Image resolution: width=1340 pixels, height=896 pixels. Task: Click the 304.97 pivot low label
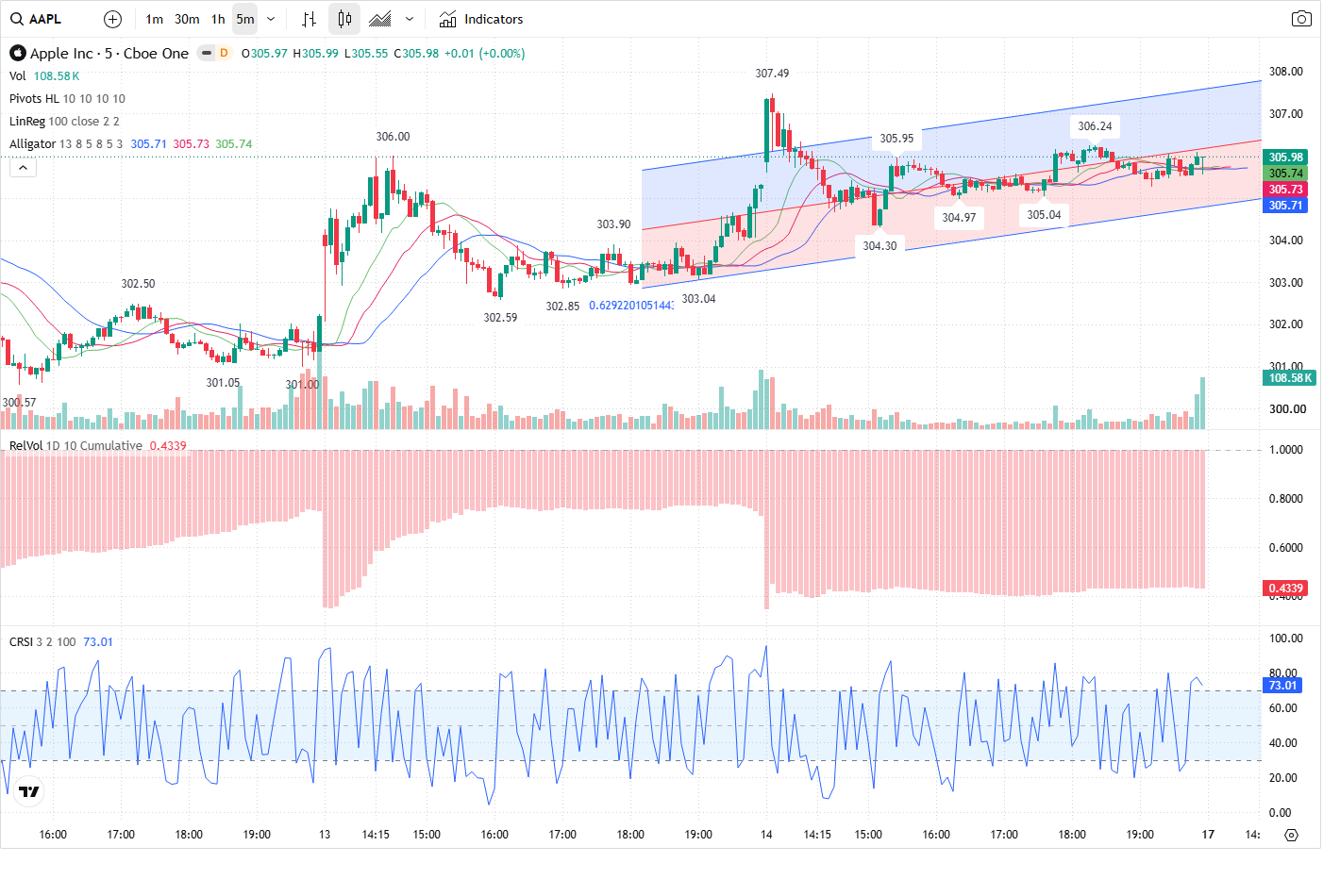click(x=959, y=217)
